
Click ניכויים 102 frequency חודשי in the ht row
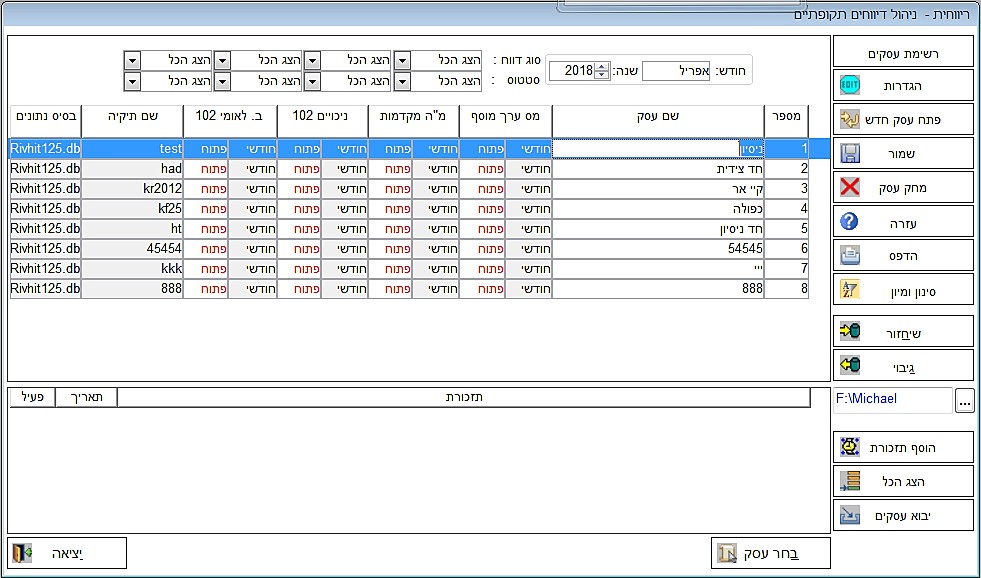tap(345, 229)
